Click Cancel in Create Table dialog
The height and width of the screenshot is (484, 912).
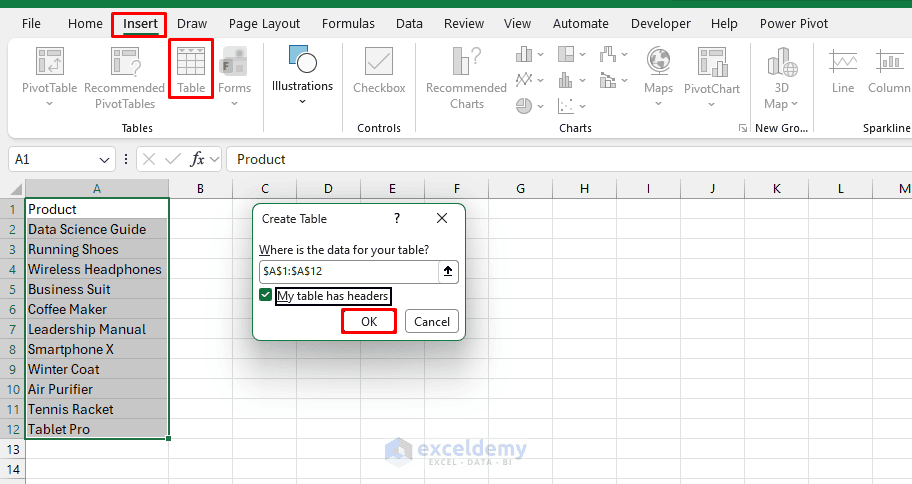(x=432, y=322)
